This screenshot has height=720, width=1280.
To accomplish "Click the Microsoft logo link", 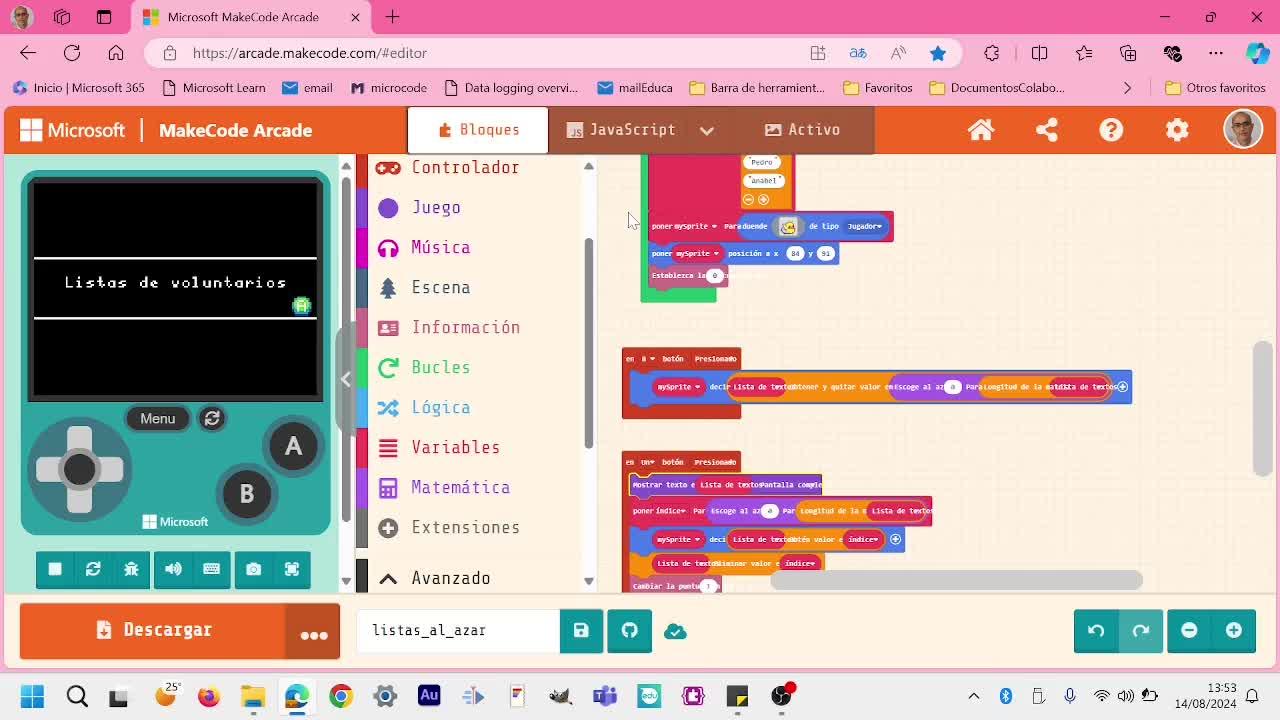I will pyautogui.click(x=72, y=130).
